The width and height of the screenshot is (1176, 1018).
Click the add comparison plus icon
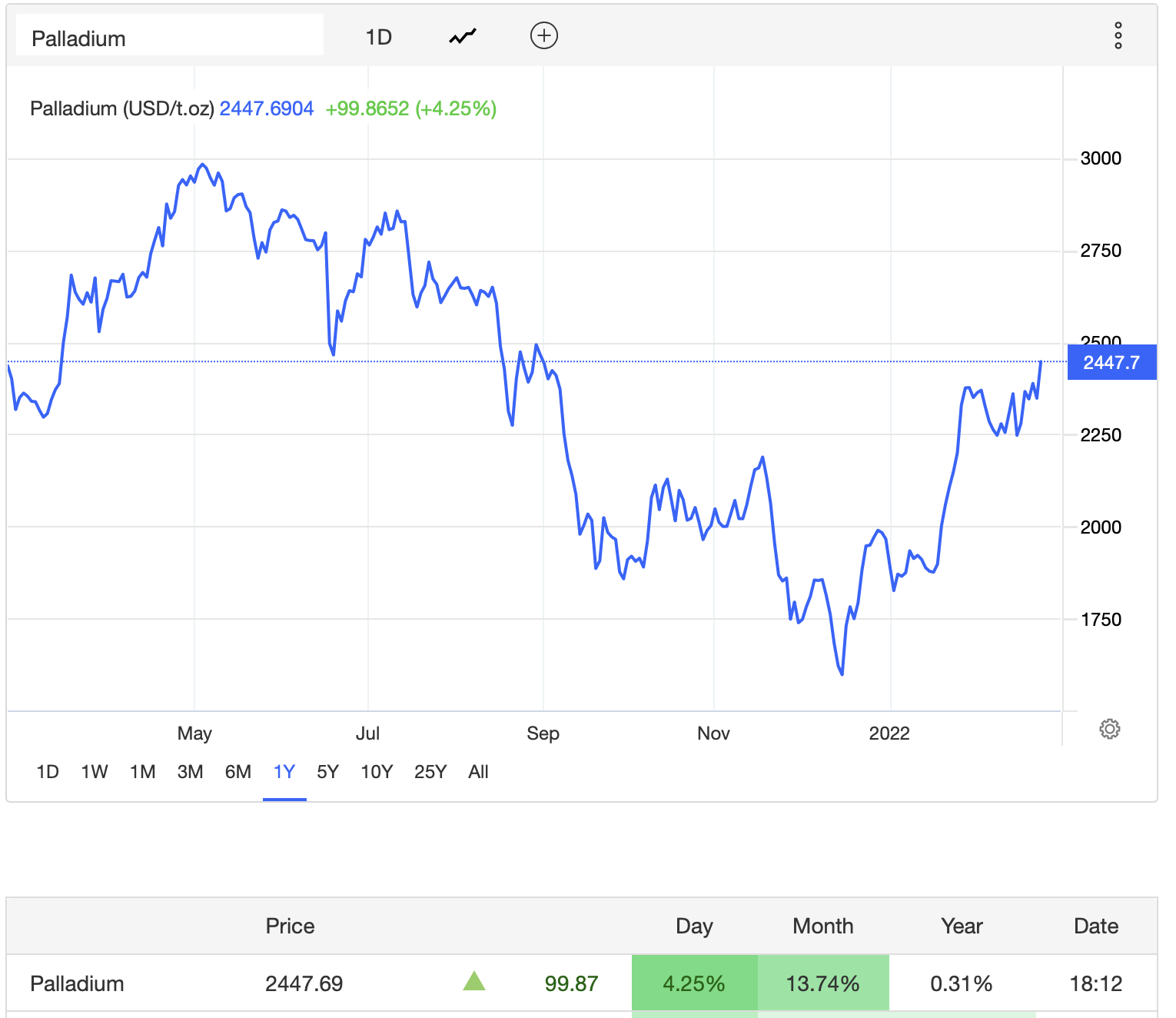pos(544,35)
